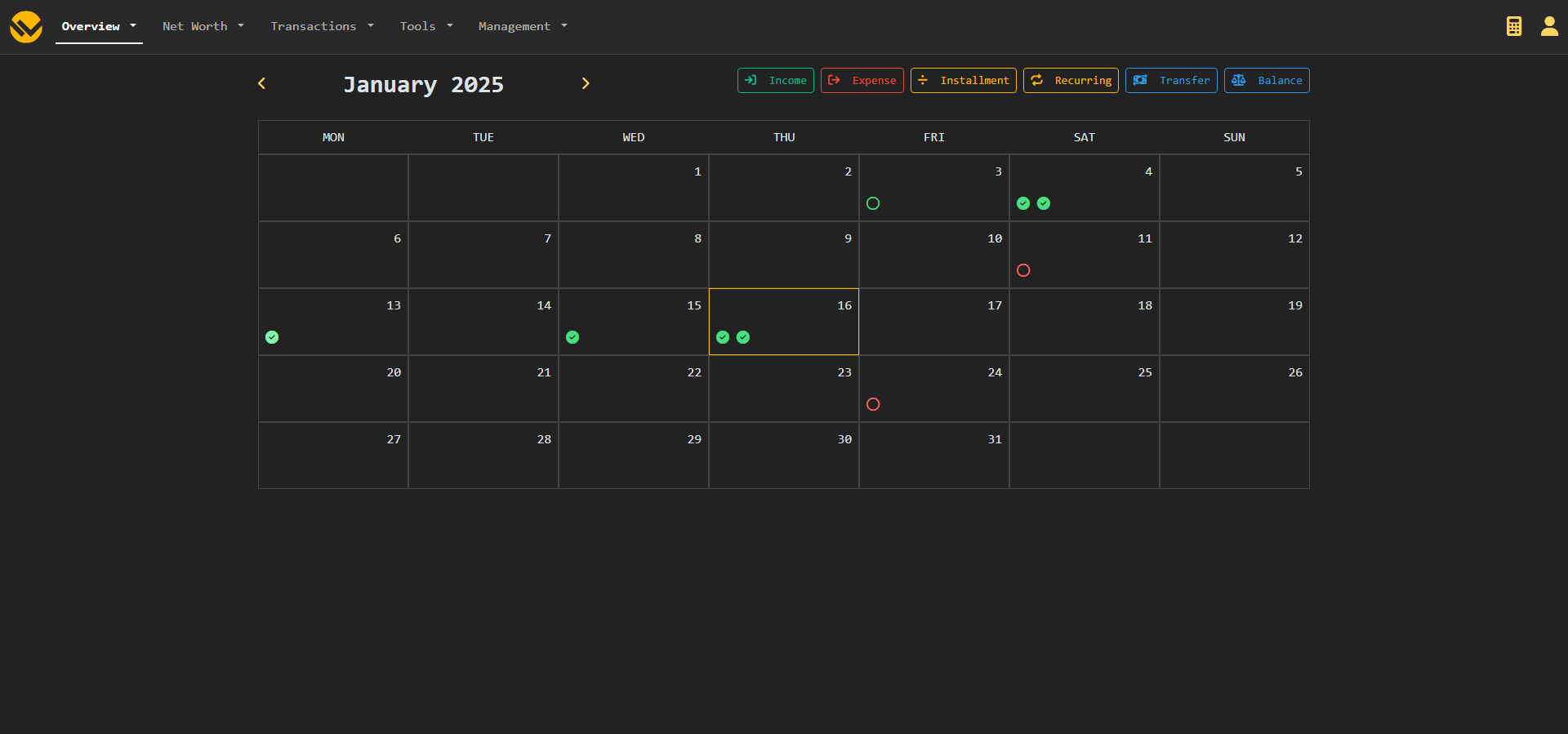The width and height of the screenshot is (1568, 734).
Task: Expand the Transactions dropdown menu
Action: point(322,26)
